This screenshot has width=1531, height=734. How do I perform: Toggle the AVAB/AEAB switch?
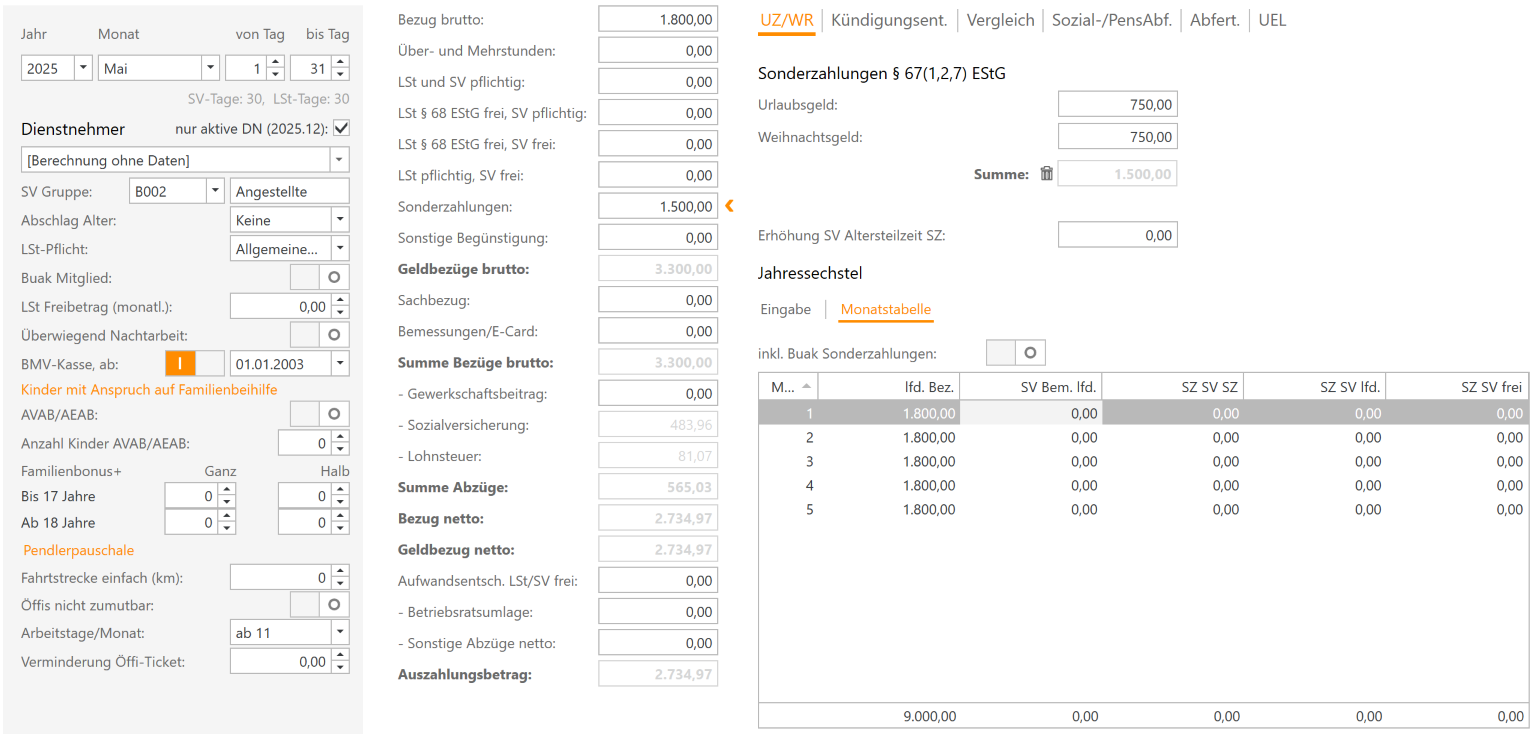(x=333, y=412)
